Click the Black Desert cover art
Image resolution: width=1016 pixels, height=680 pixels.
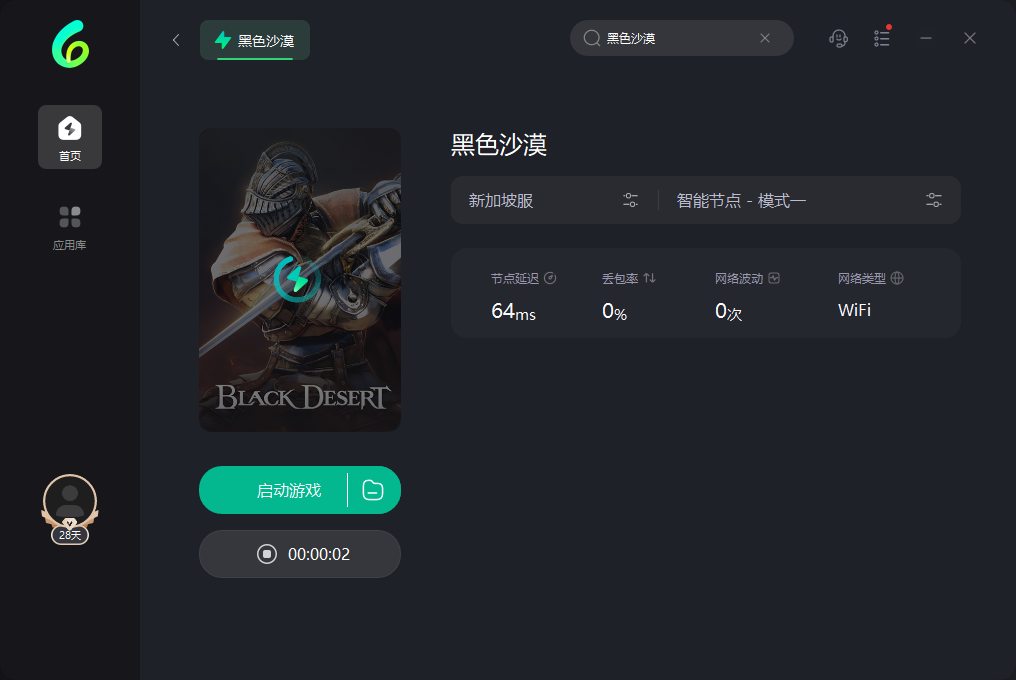300,279
